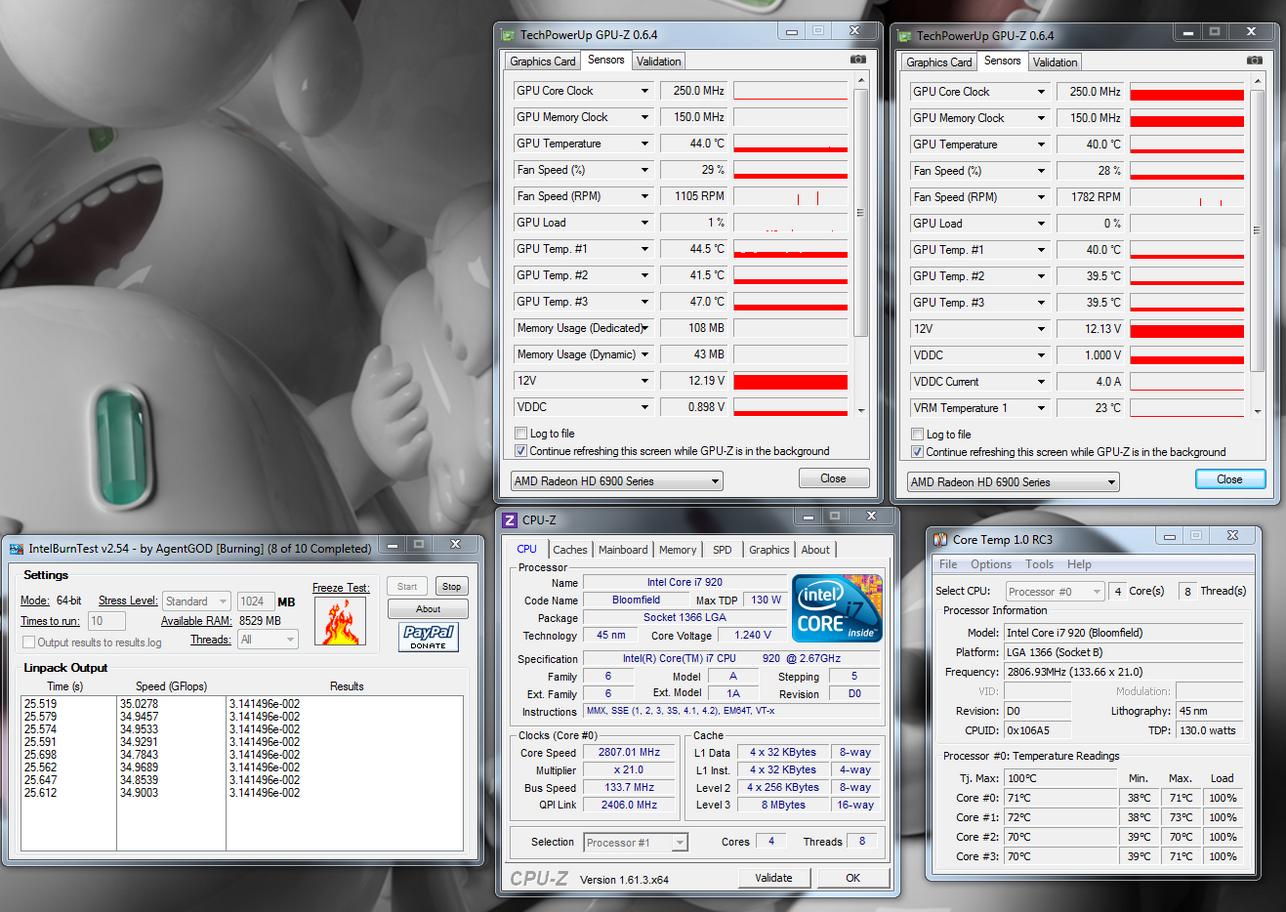Open the Mainboard tab in CPU-Z

pyautogui.click(x=622, y=549)
